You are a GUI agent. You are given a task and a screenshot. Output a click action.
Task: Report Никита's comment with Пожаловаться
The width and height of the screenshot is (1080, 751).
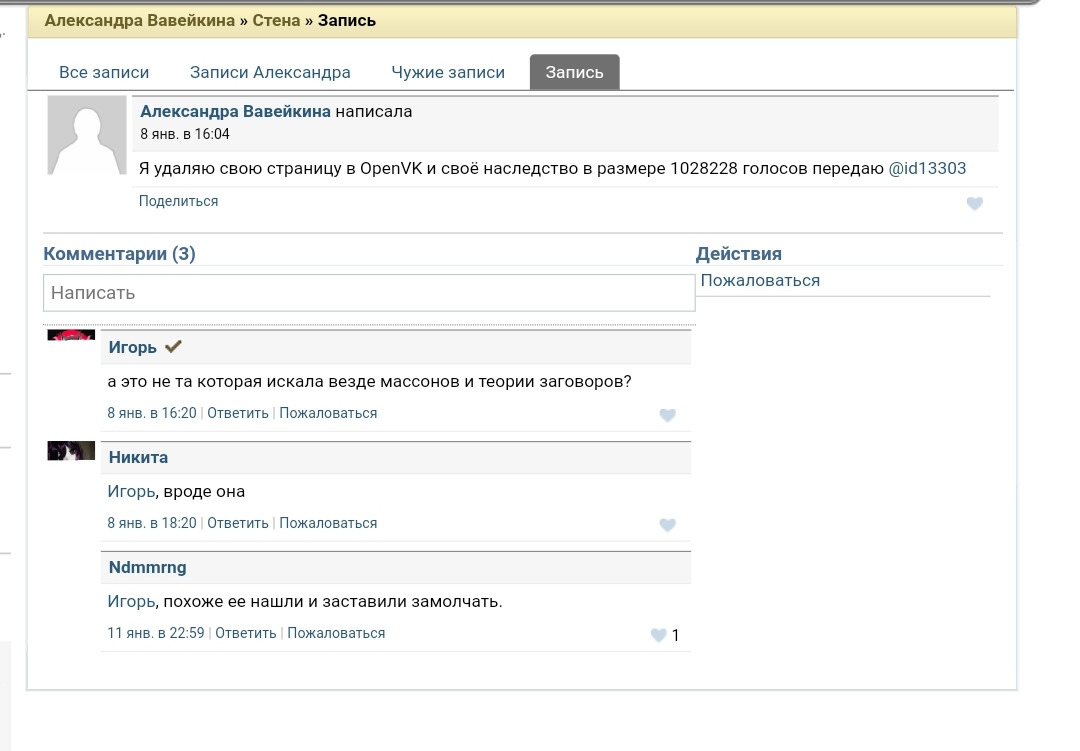coord(328,523)
